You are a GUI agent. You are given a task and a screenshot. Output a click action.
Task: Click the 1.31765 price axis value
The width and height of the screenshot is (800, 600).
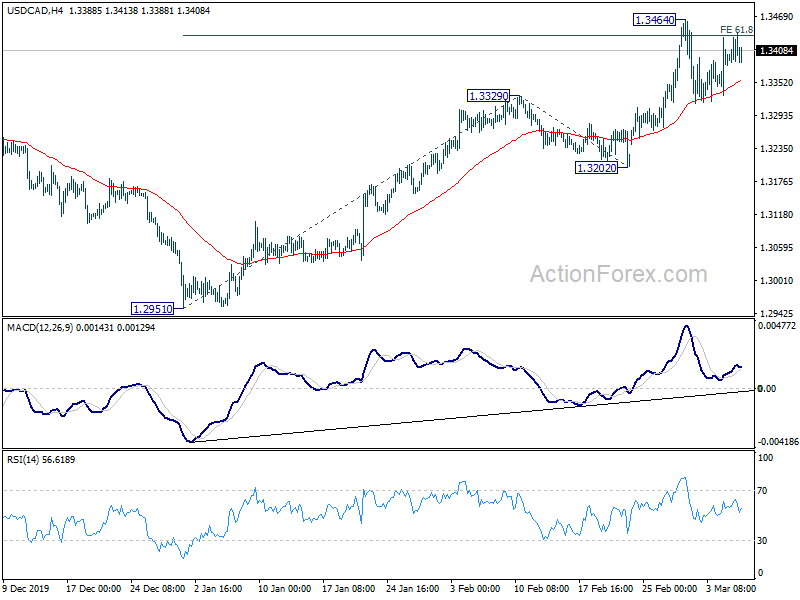[x=777, y=182]
